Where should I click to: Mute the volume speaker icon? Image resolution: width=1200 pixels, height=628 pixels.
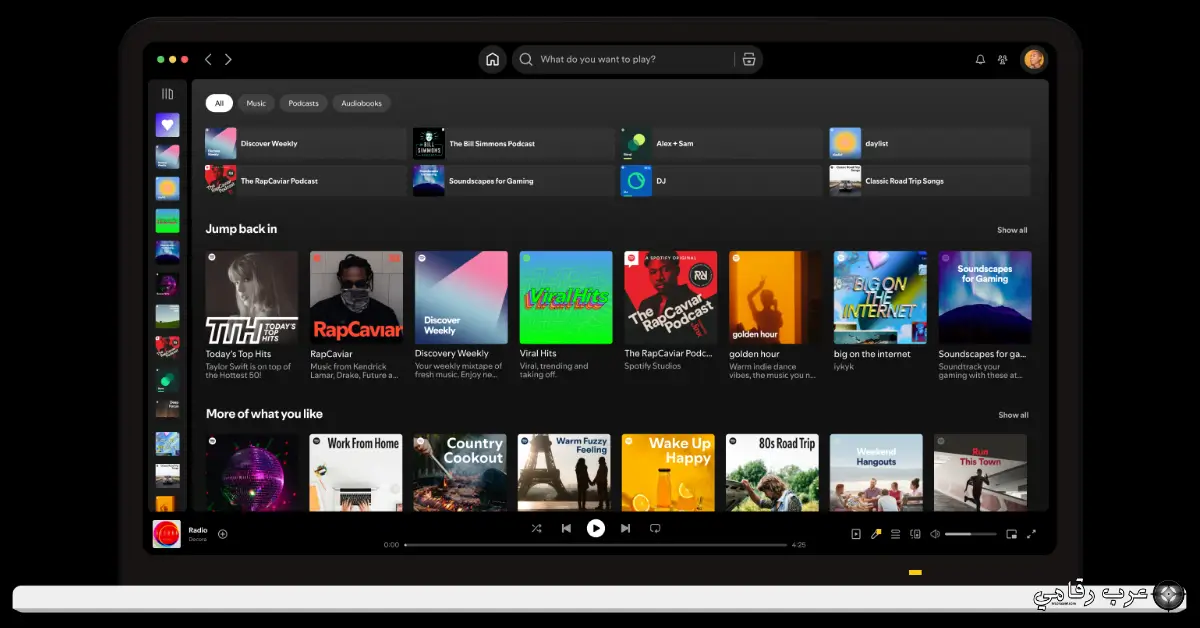point(935,534)
